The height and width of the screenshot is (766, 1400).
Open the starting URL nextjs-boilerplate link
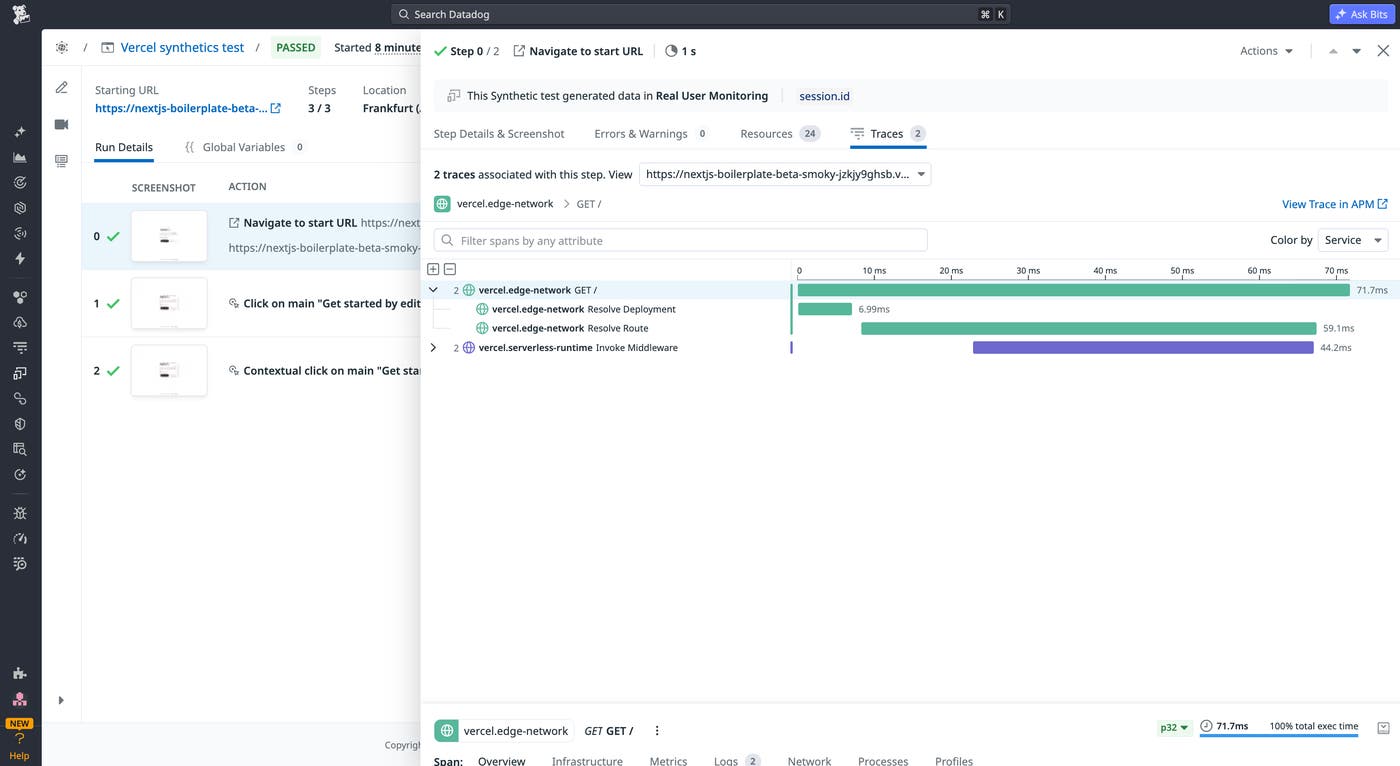pos(188,108)
